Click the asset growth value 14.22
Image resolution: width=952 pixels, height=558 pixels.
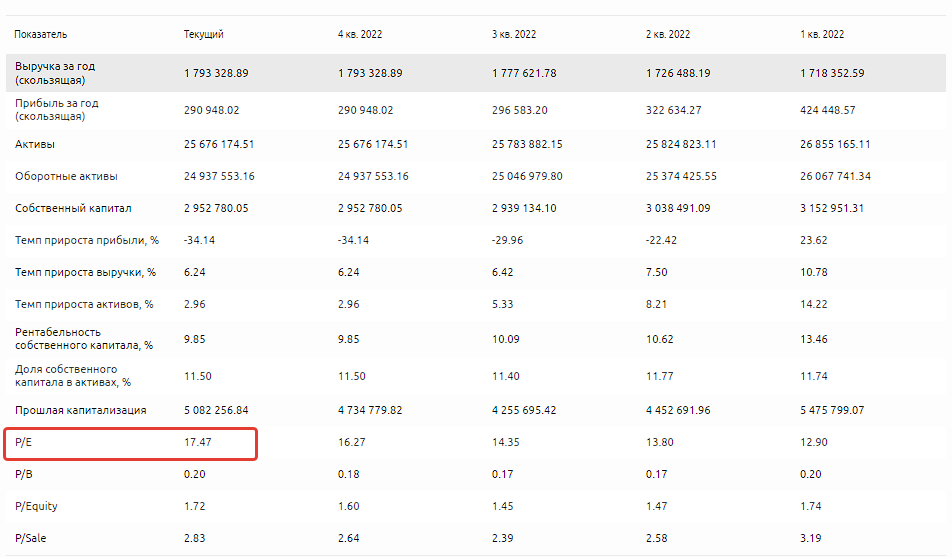pos(814,304)
